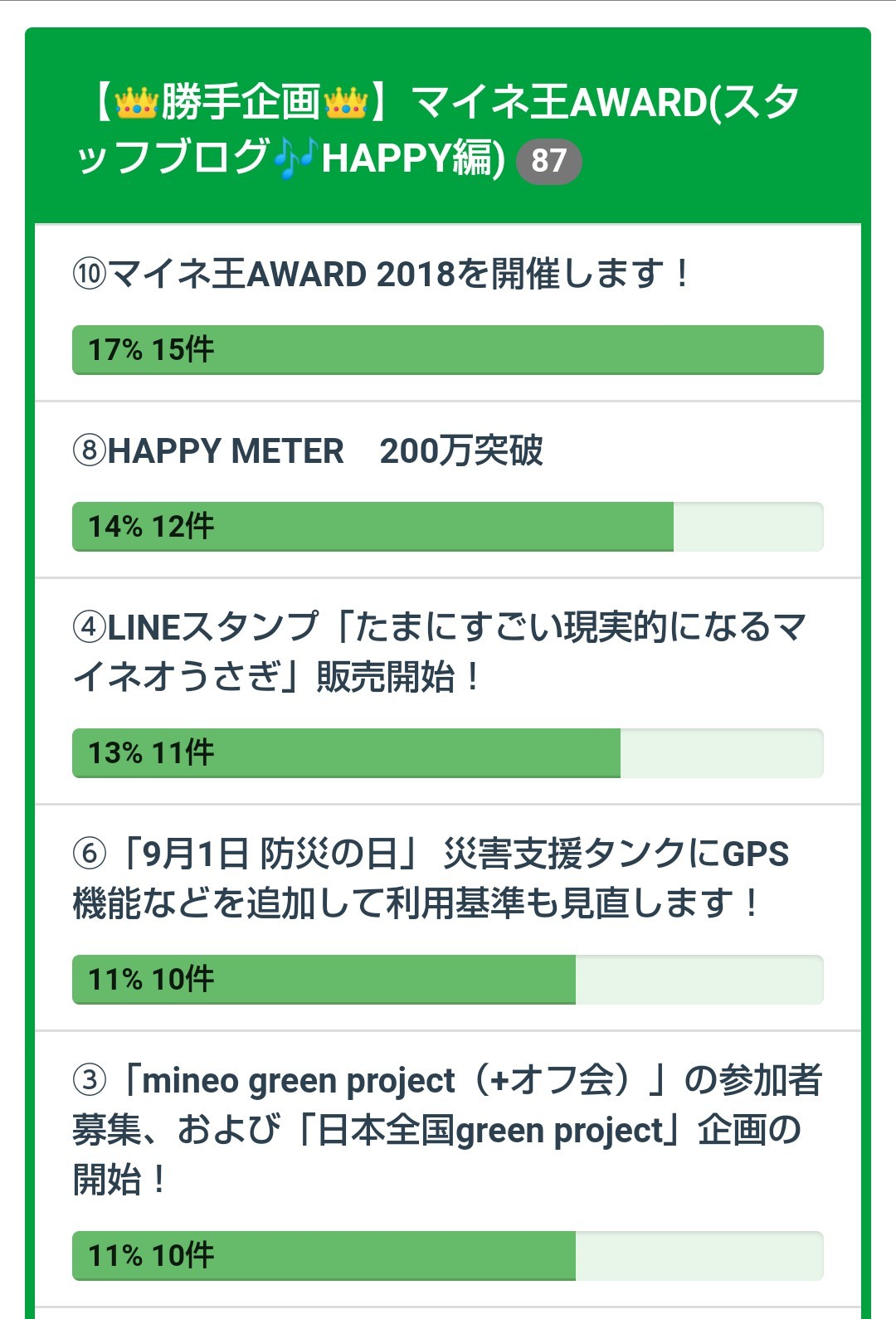This screenshot has width=896, height=1319.
Task: Tap the '14% 12件' vote label
Action: point(151,527)
